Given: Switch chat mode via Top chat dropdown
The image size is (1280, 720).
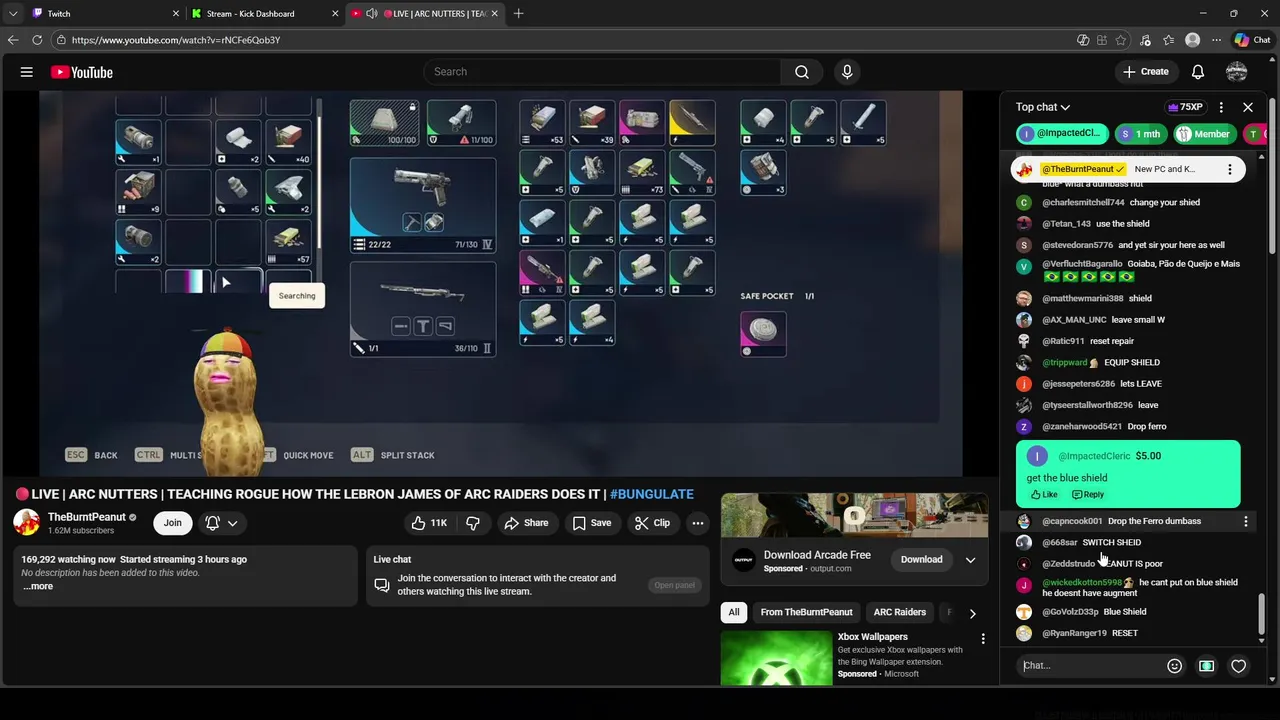Looking at the screenshot, I should pyautogui.click(x=1043, y=107).
